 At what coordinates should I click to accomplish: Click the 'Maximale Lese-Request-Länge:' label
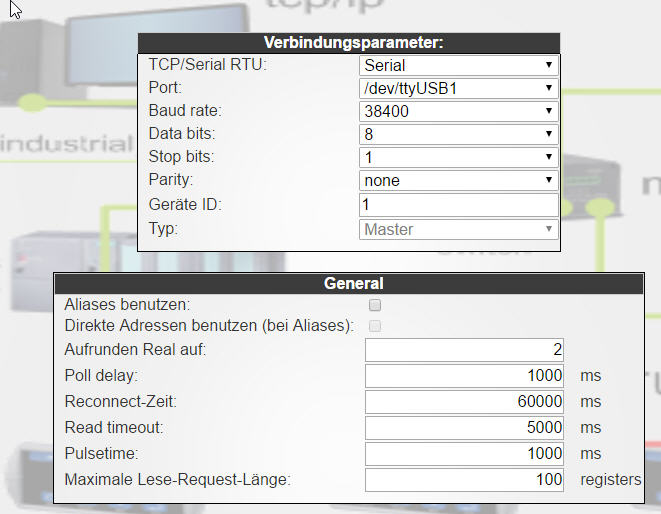coord(177,480)
